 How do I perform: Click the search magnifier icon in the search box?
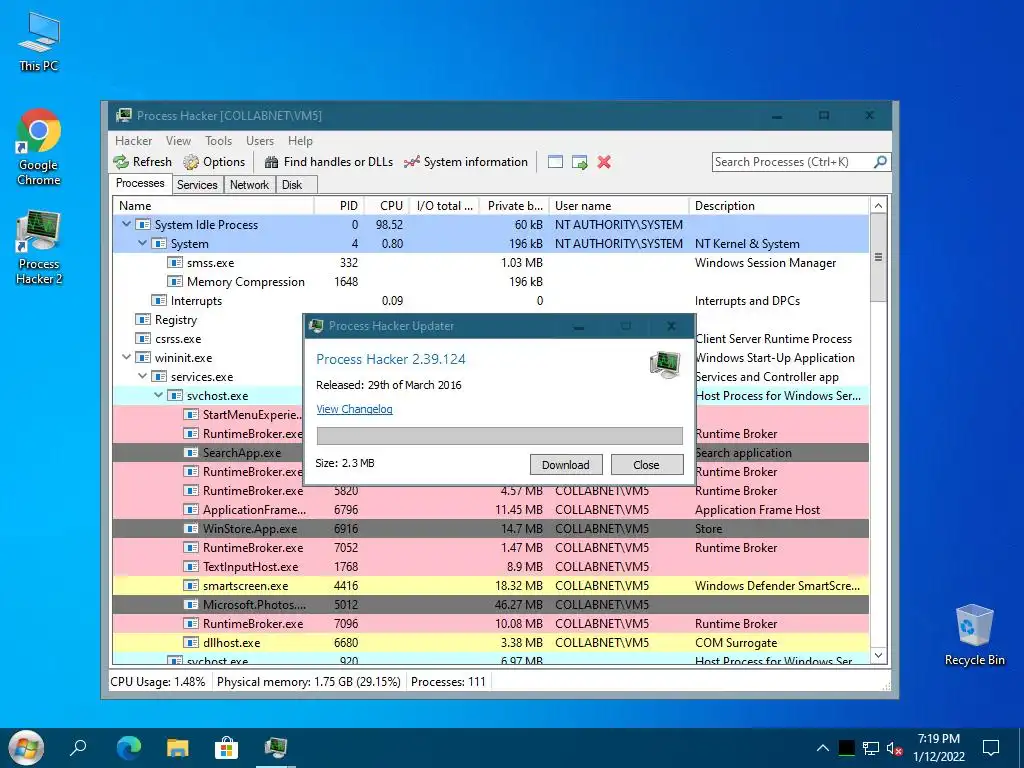[880, 161]
